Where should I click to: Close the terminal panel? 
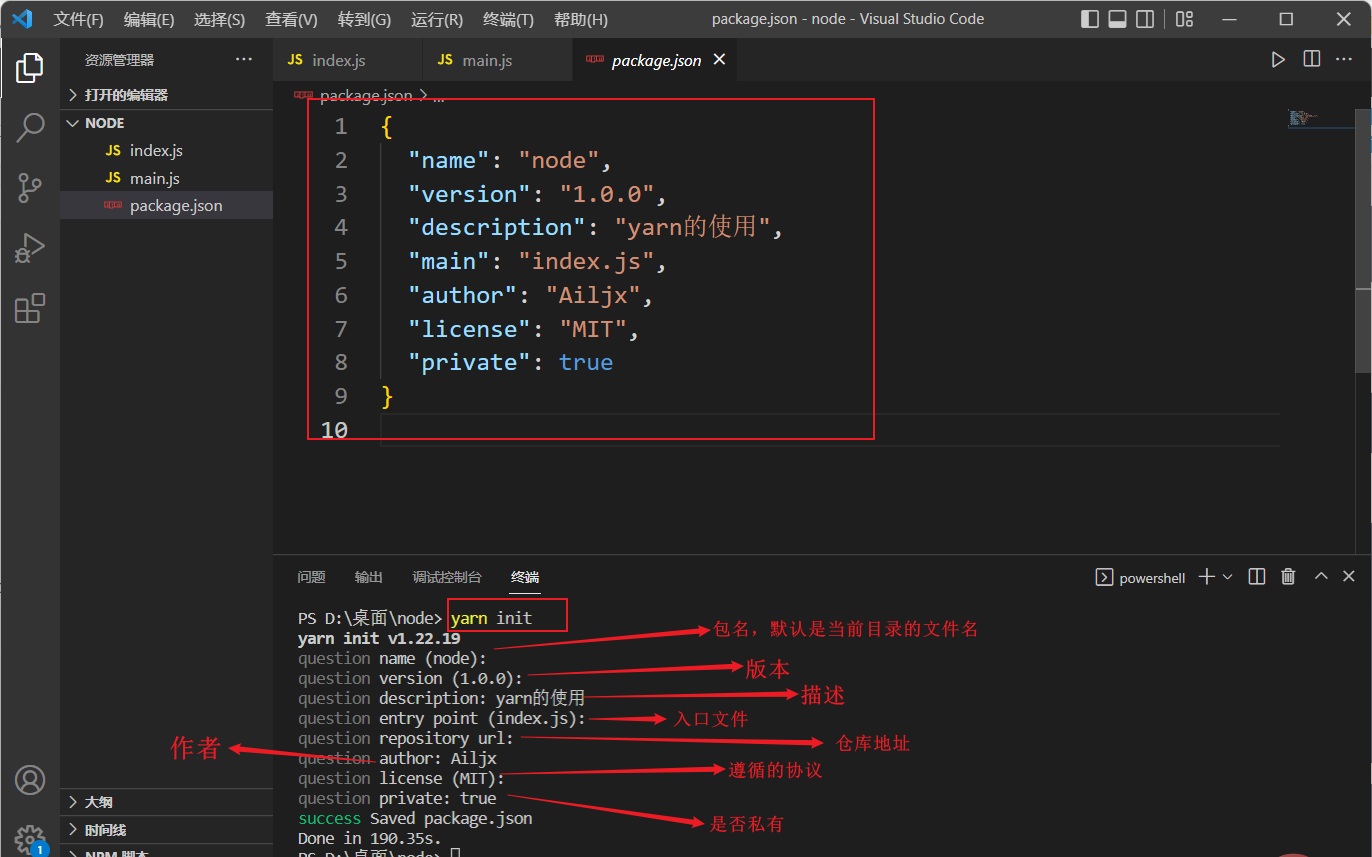(1349, 576)
